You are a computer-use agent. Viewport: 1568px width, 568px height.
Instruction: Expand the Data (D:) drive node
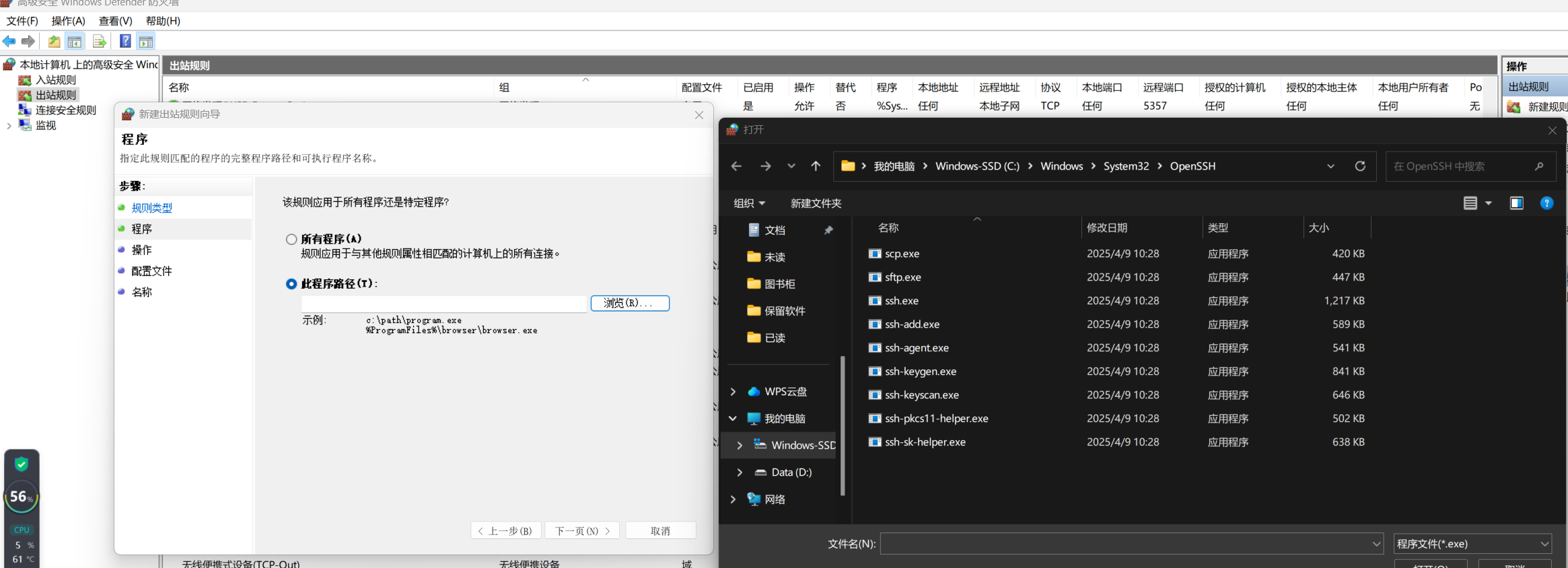(740, 472)
